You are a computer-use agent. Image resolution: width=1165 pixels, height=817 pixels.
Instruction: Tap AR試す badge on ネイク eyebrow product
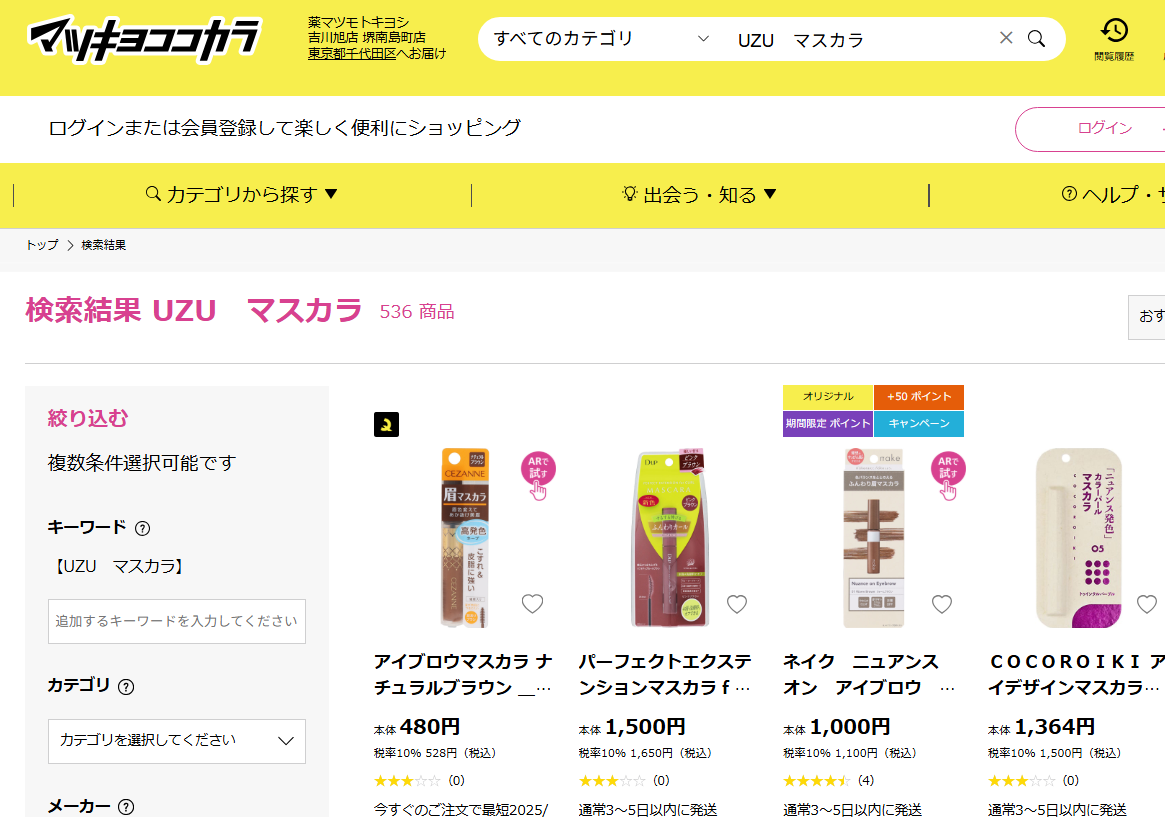[948, 475]
